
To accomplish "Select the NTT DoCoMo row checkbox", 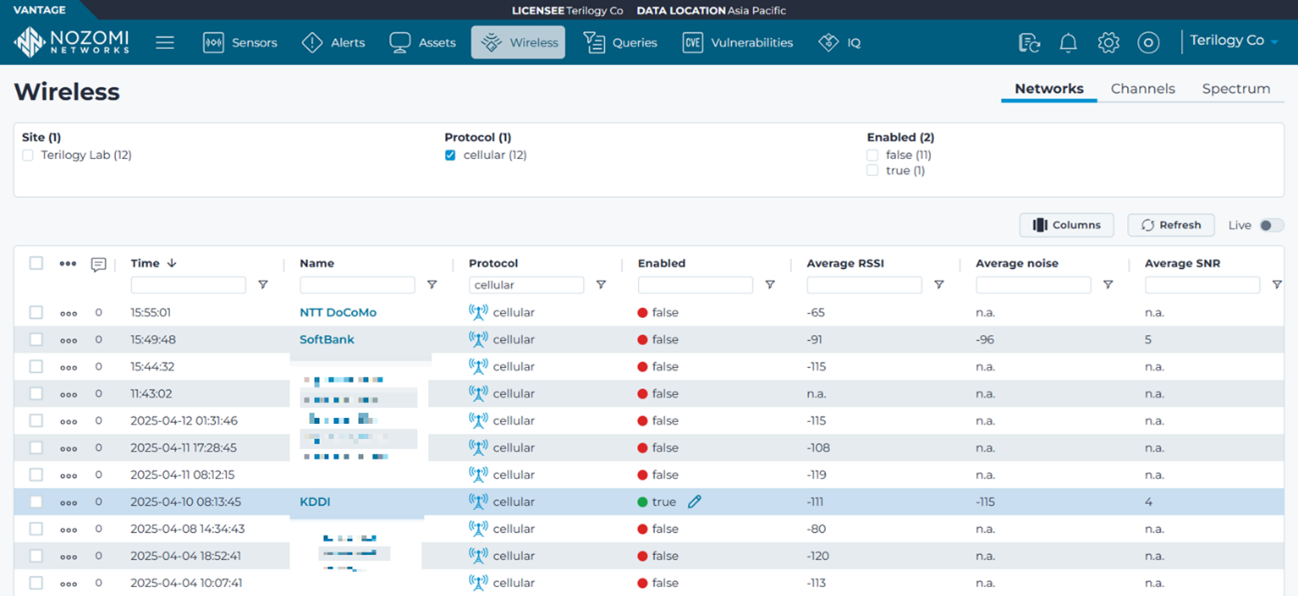I will 36,312.
